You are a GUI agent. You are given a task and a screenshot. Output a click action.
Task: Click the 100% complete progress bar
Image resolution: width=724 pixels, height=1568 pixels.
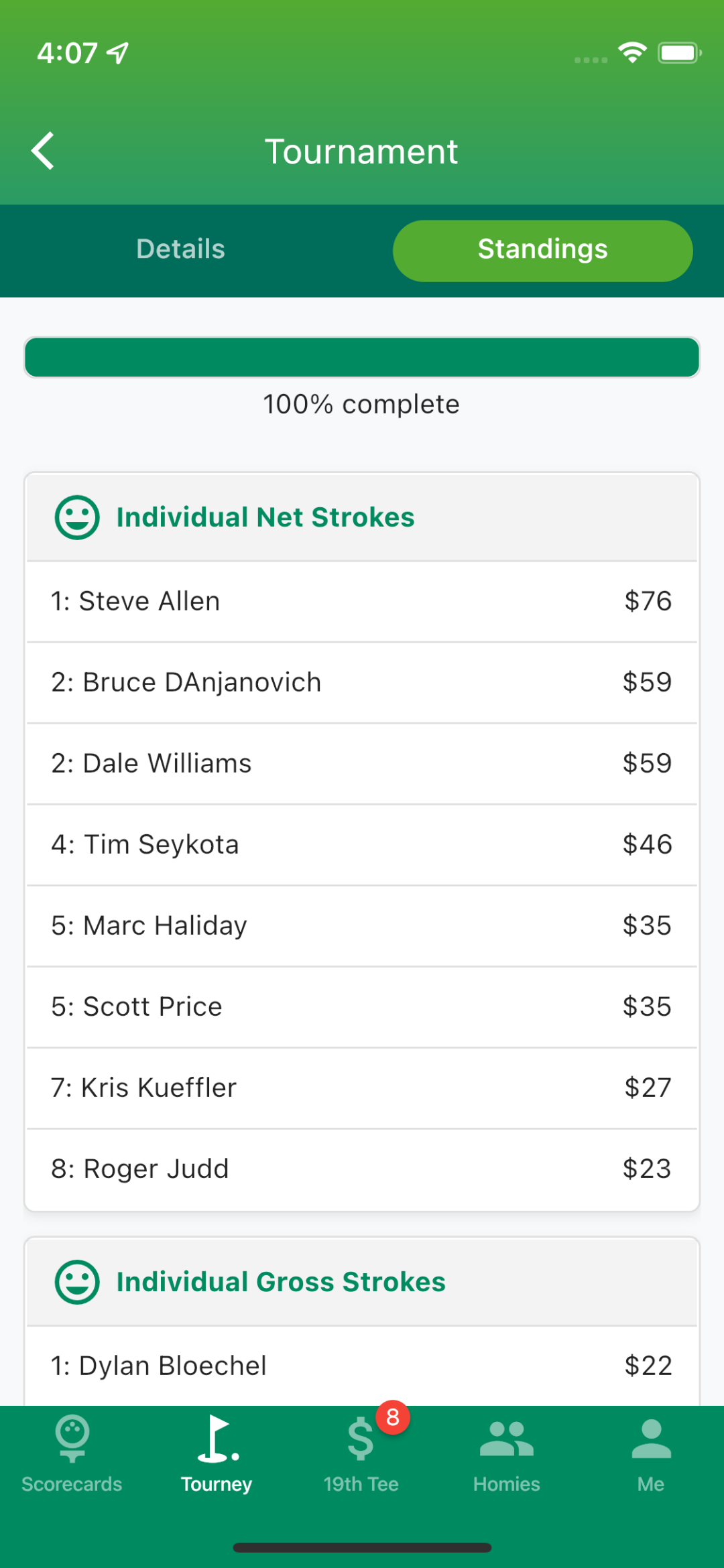point(362,357)
